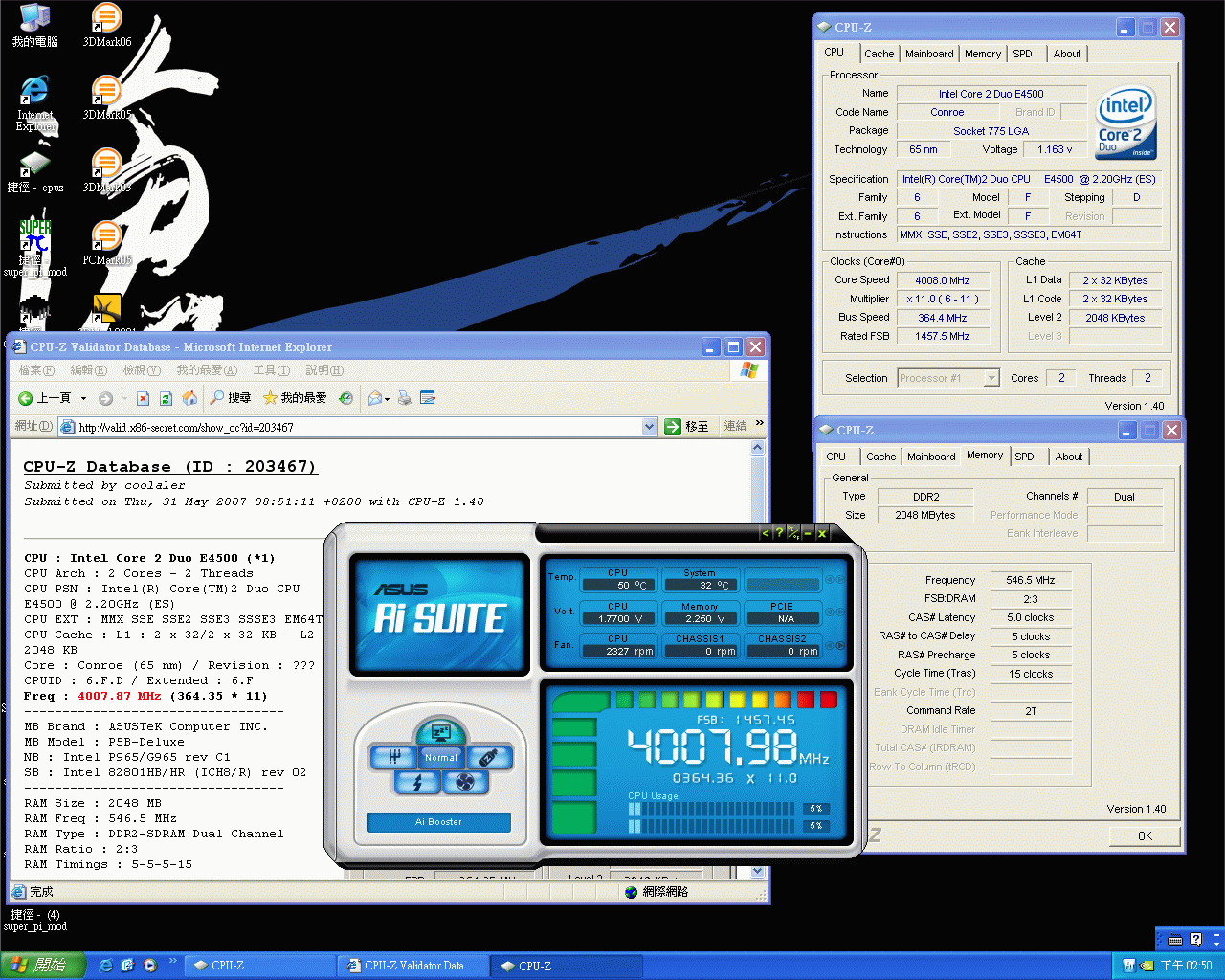Click the AI Nap sleeping monitor icon

point(440,733)
